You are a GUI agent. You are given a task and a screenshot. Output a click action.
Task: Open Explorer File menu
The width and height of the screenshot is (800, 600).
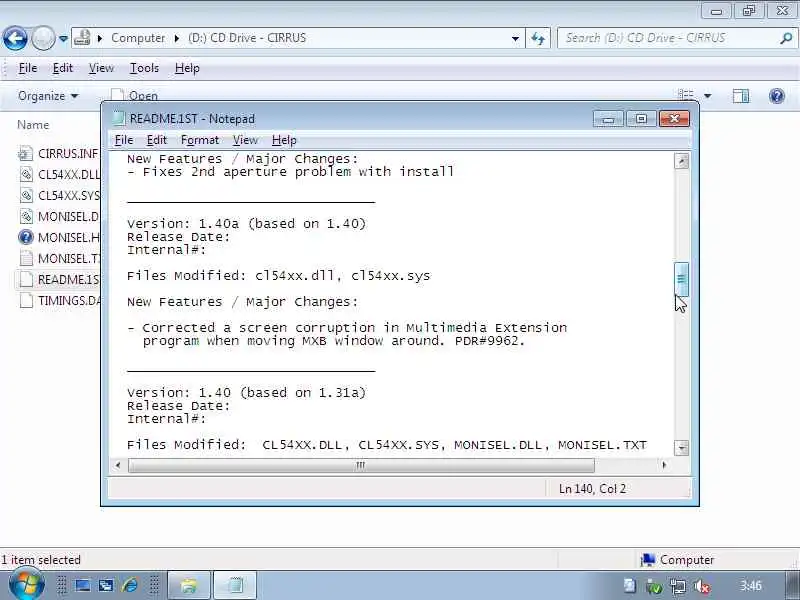(x=28, y=68)
